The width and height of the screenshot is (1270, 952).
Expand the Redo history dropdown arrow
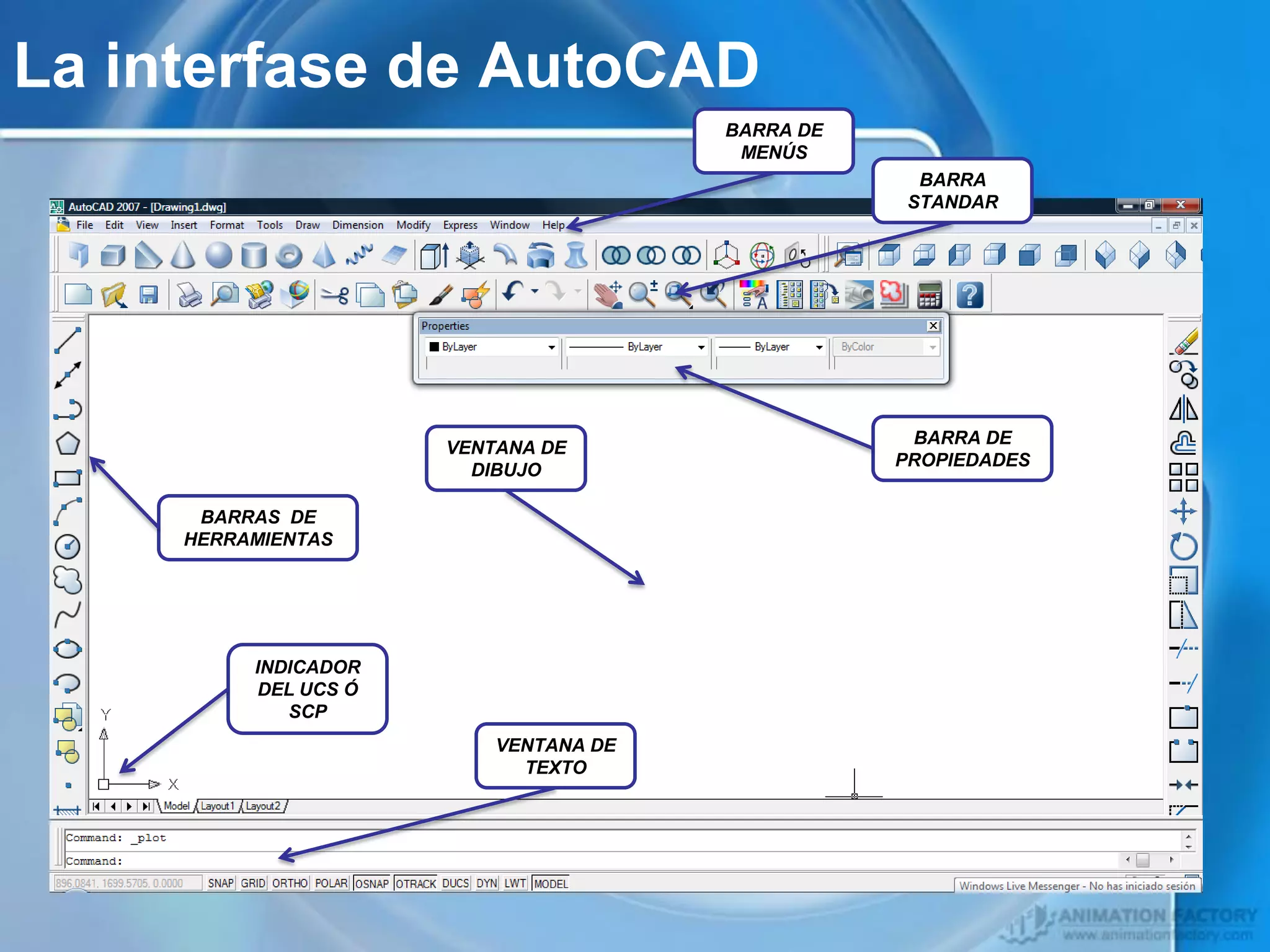click(578, 291)
